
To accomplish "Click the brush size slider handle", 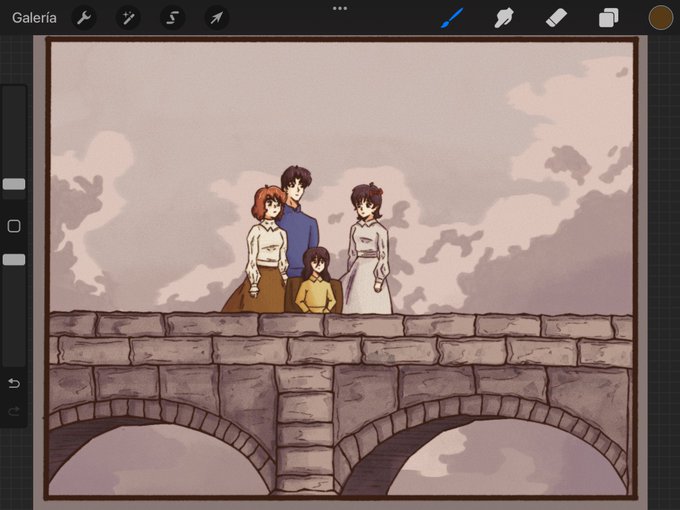I will point(14,184).
